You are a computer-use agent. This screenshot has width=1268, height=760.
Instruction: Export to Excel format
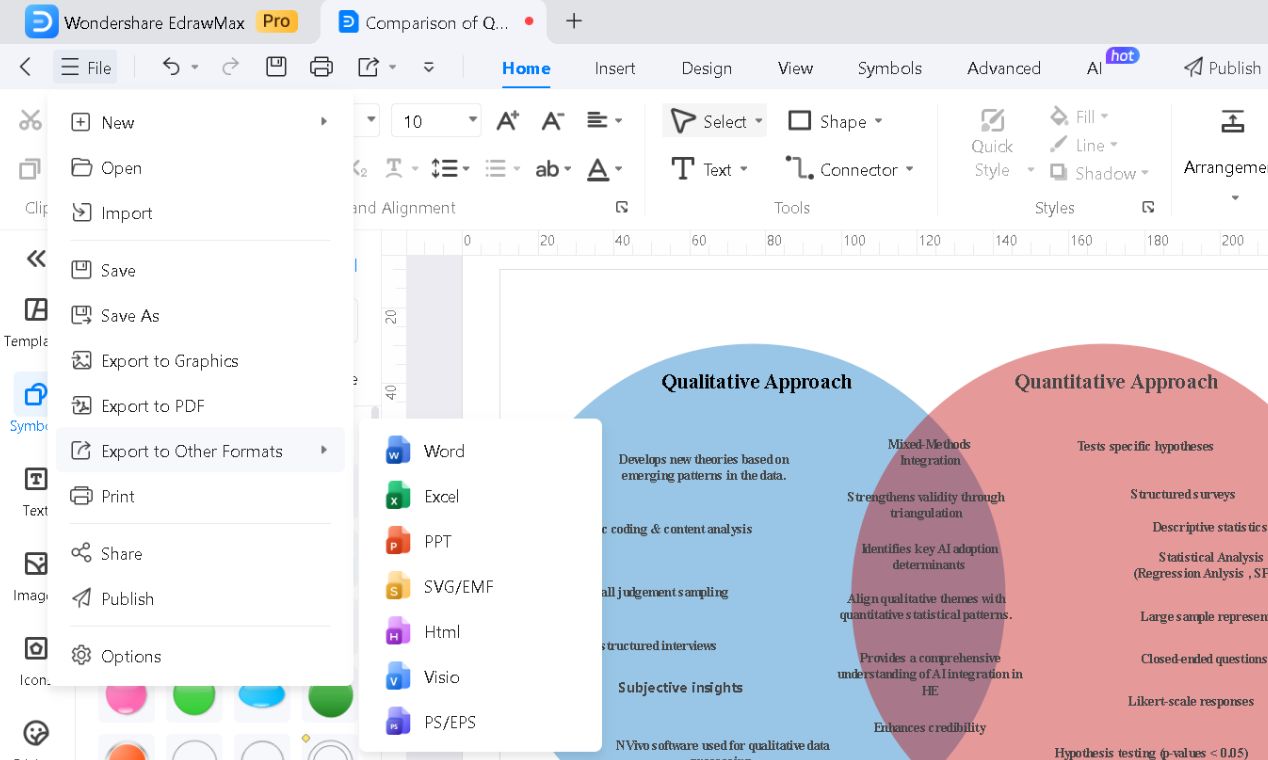(480, 496)
